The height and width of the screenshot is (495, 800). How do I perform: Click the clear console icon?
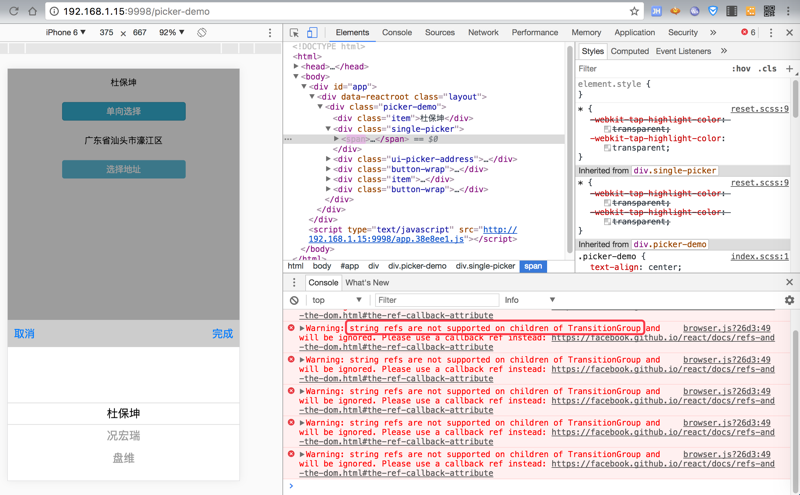[x=294, y=300]
